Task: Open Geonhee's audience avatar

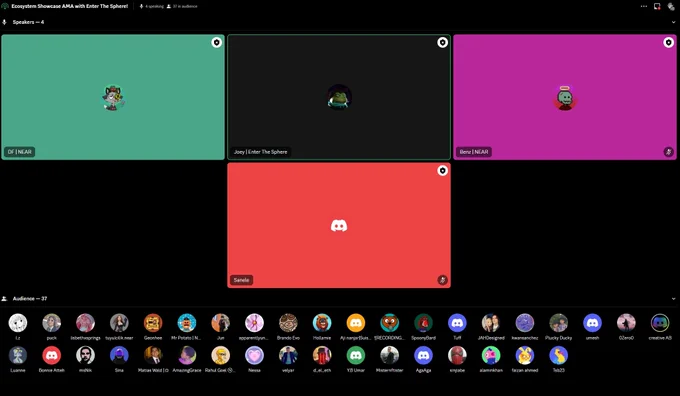Action: pyautogui.click(x=153, y=323)
